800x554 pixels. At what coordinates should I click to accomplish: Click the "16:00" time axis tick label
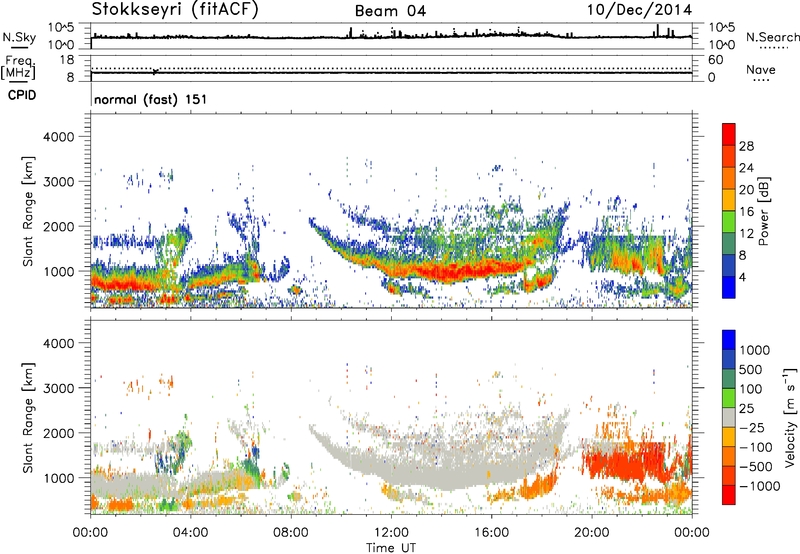[x=491, y=533]
